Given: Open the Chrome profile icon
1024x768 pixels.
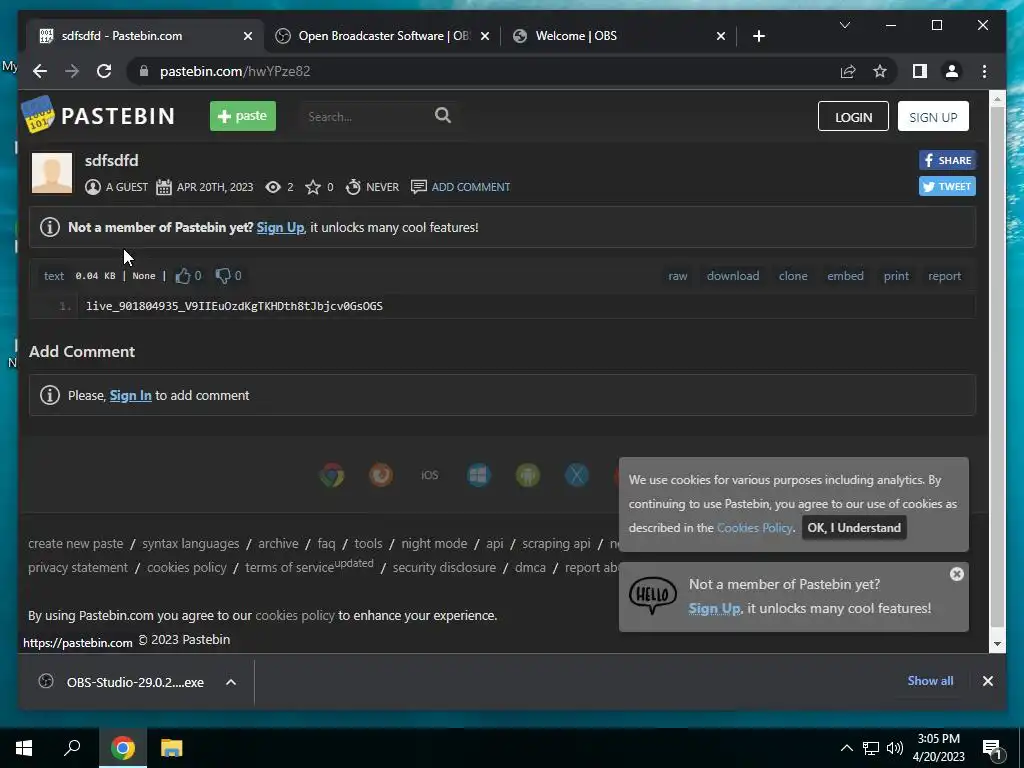Looking at the screenshot, I should click(x=952, y=71).
